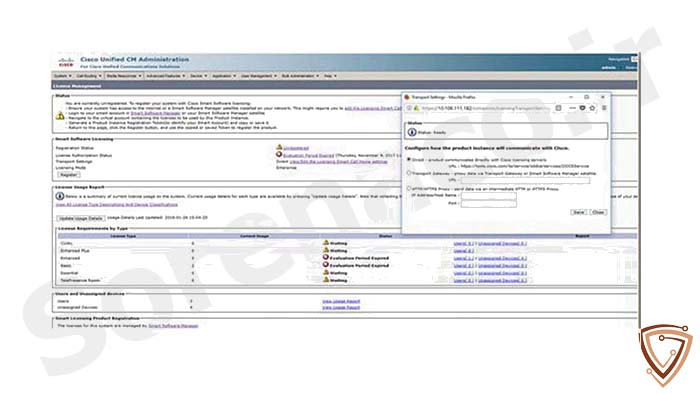Open Firefox hamburger menu in popup window
The width and height of the screenshot is (700, 394).
point(604,108)
